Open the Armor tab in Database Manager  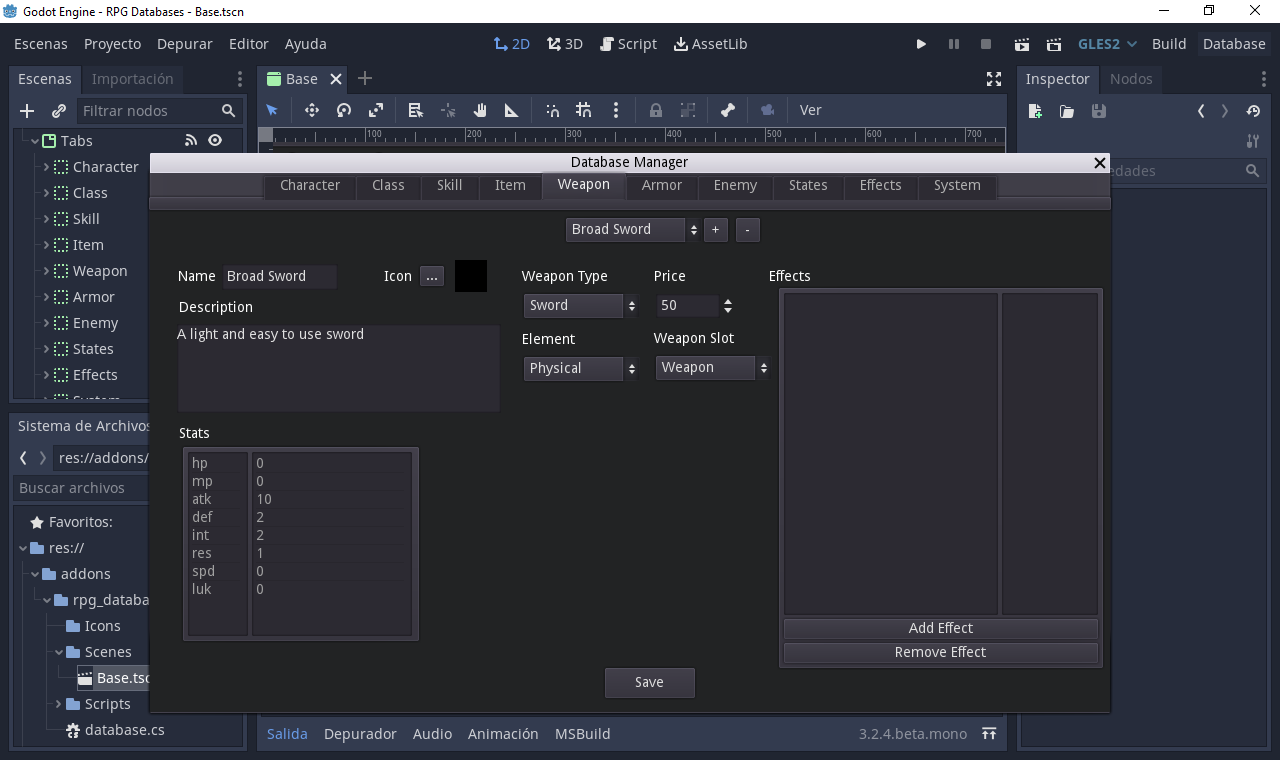pyautogui.click(x=662, y=186)
